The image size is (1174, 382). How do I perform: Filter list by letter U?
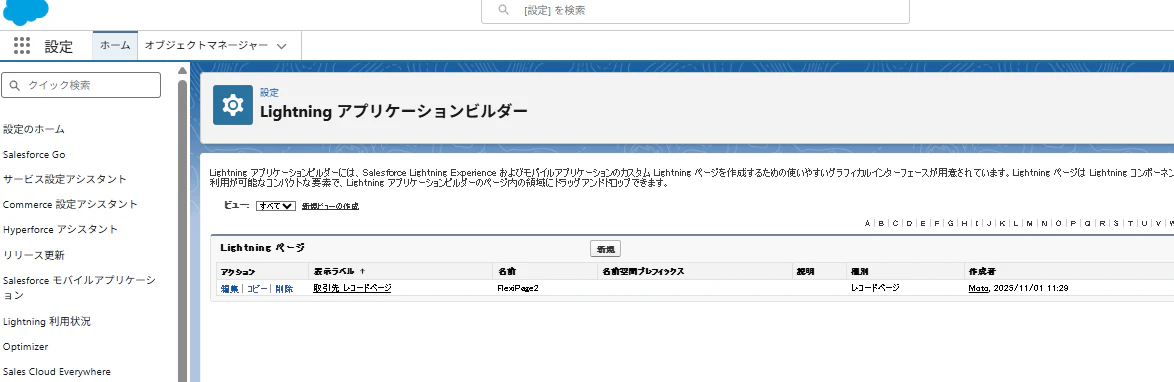tap(1144, 223)
